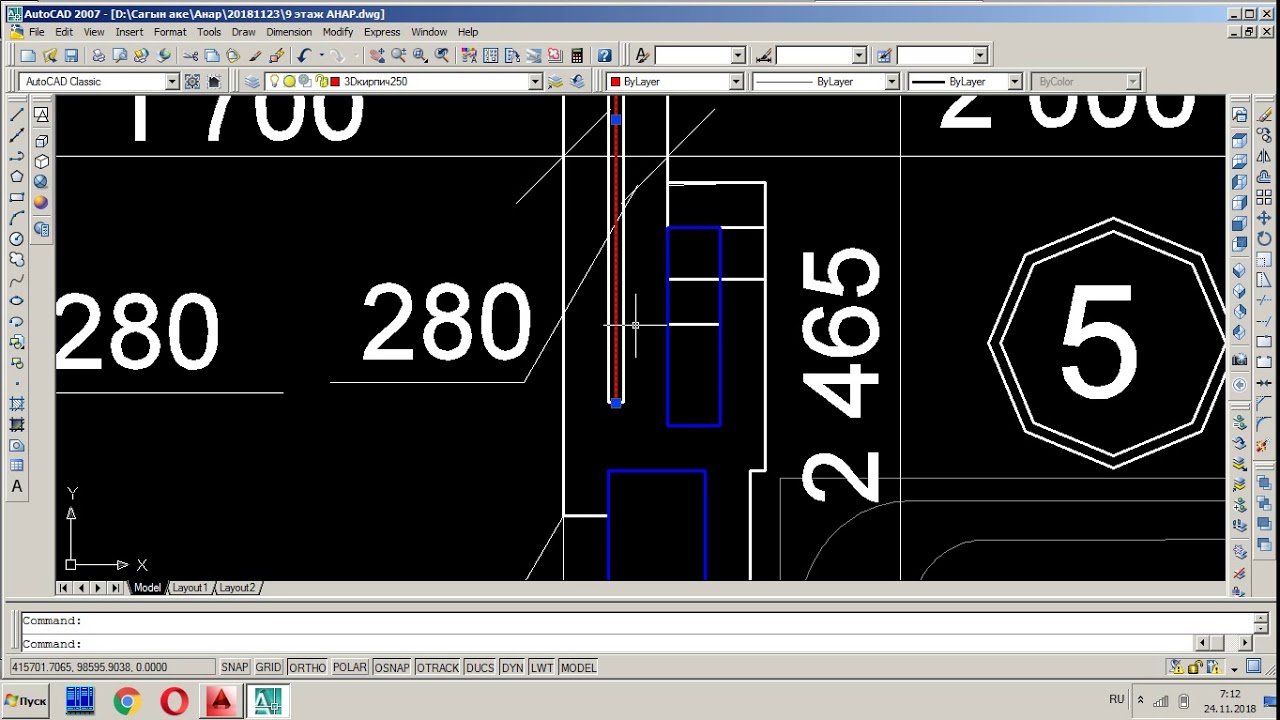Select the Revision Cloud tool
This screenshot has height=720, width=1280.
[x=17, y=259]
